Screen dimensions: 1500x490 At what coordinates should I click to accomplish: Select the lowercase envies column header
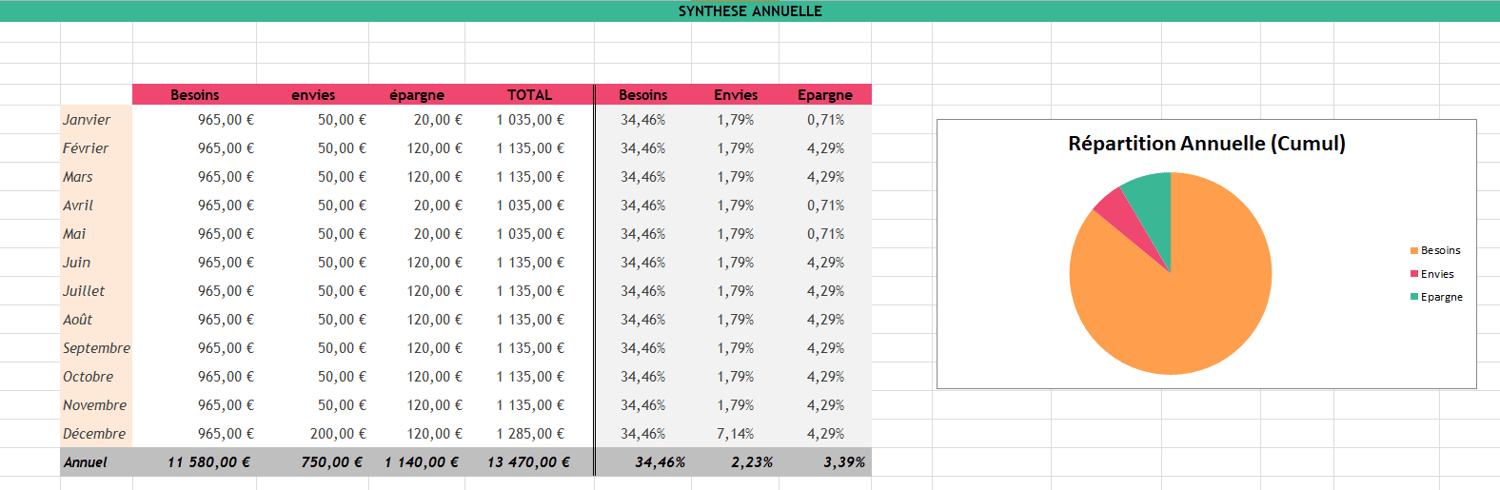coord(313,95)
